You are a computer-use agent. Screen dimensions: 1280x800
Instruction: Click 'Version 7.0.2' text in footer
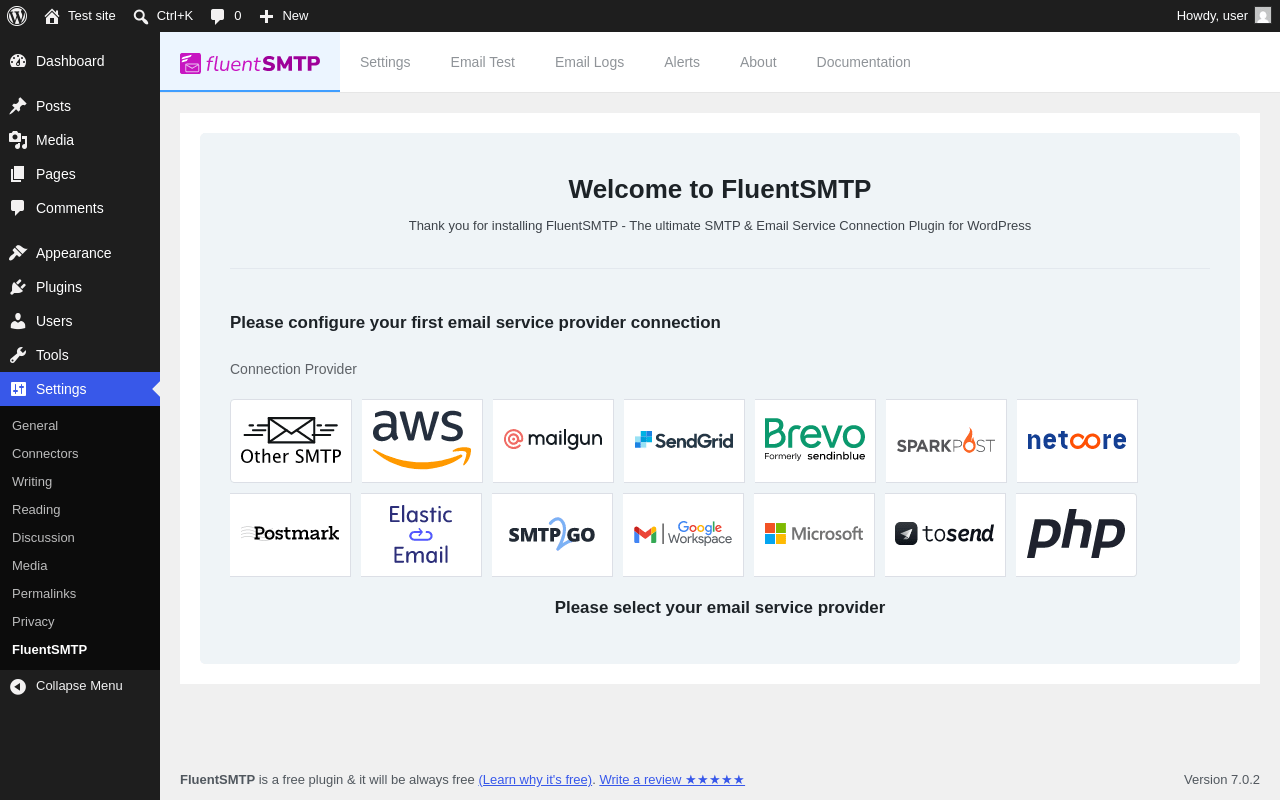point(1222,780)
